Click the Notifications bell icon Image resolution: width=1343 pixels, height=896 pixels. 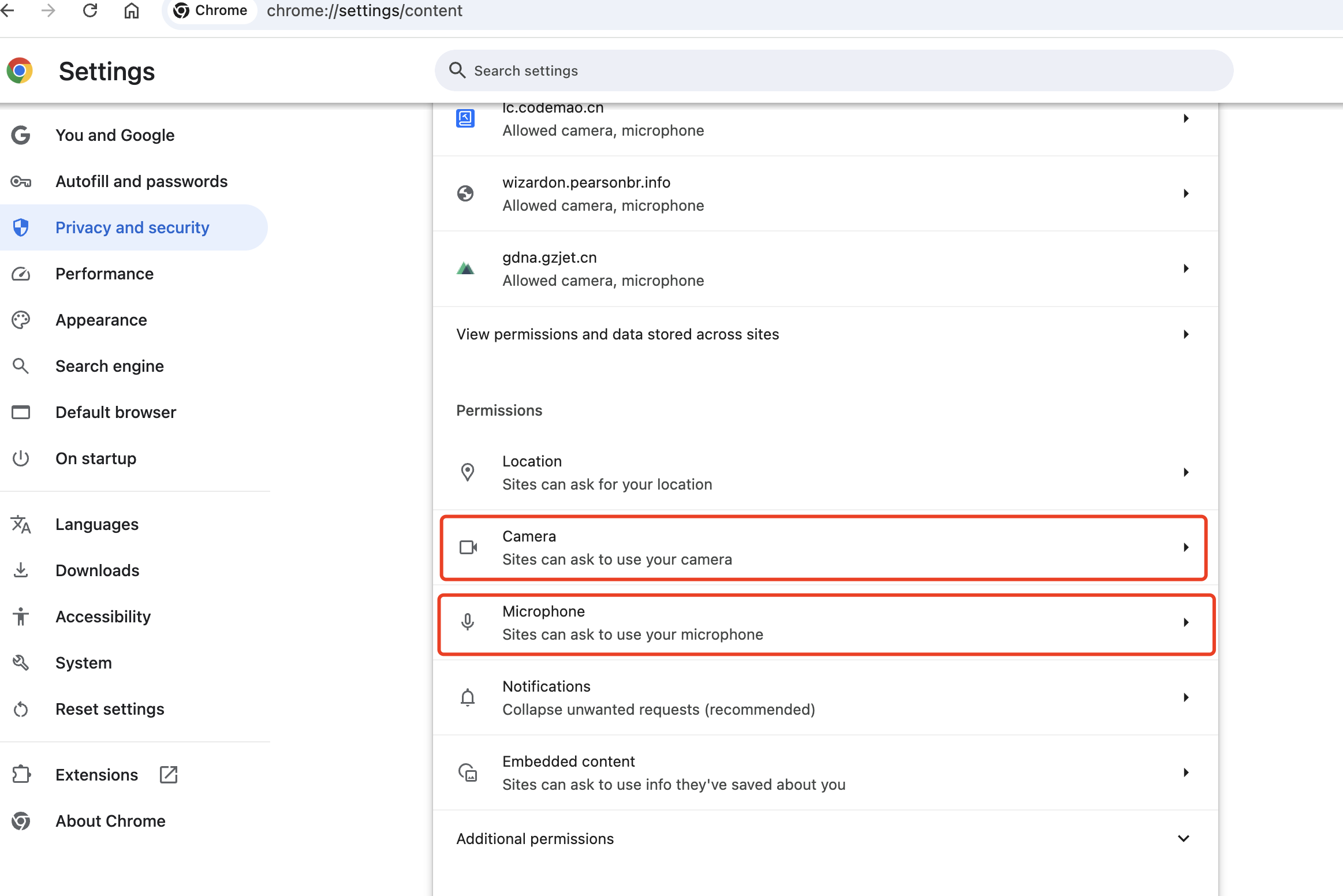[467, 698]
